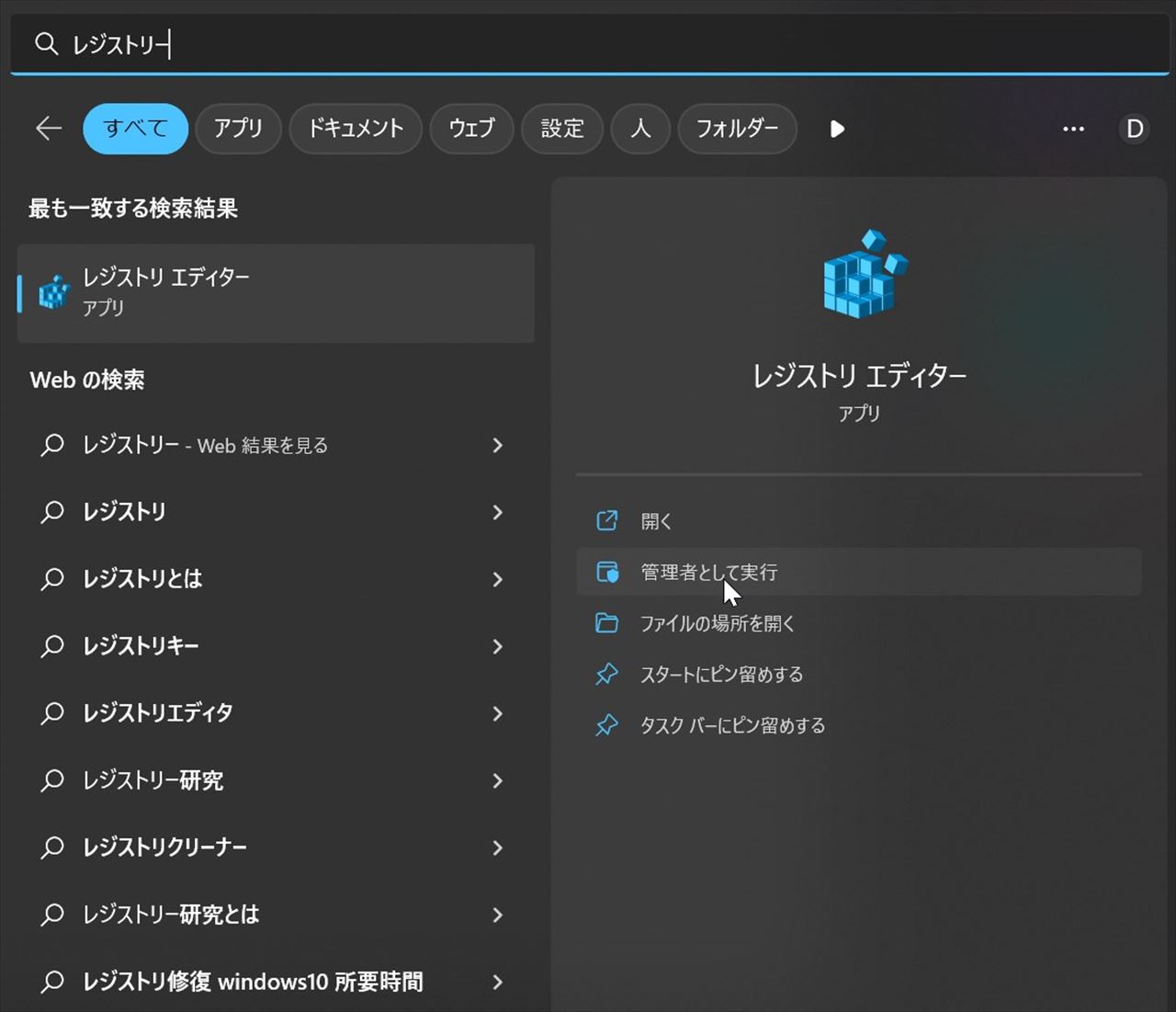Open web suggestion レジストリー研究とは

tap(276, 915)
